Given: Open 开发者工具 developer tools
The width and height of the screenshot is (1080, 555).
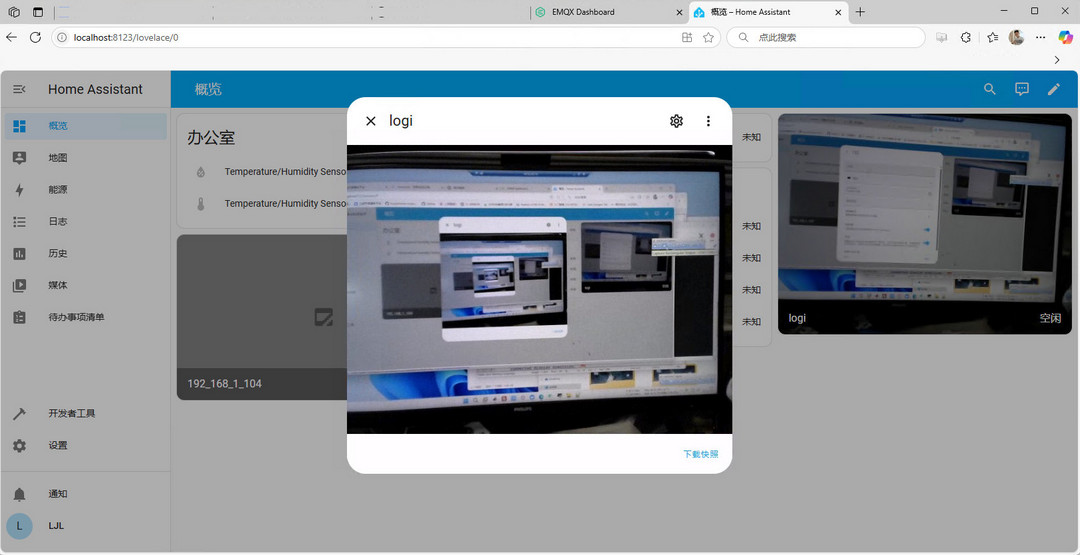Looking at the screenshot, I should (72, 414).
